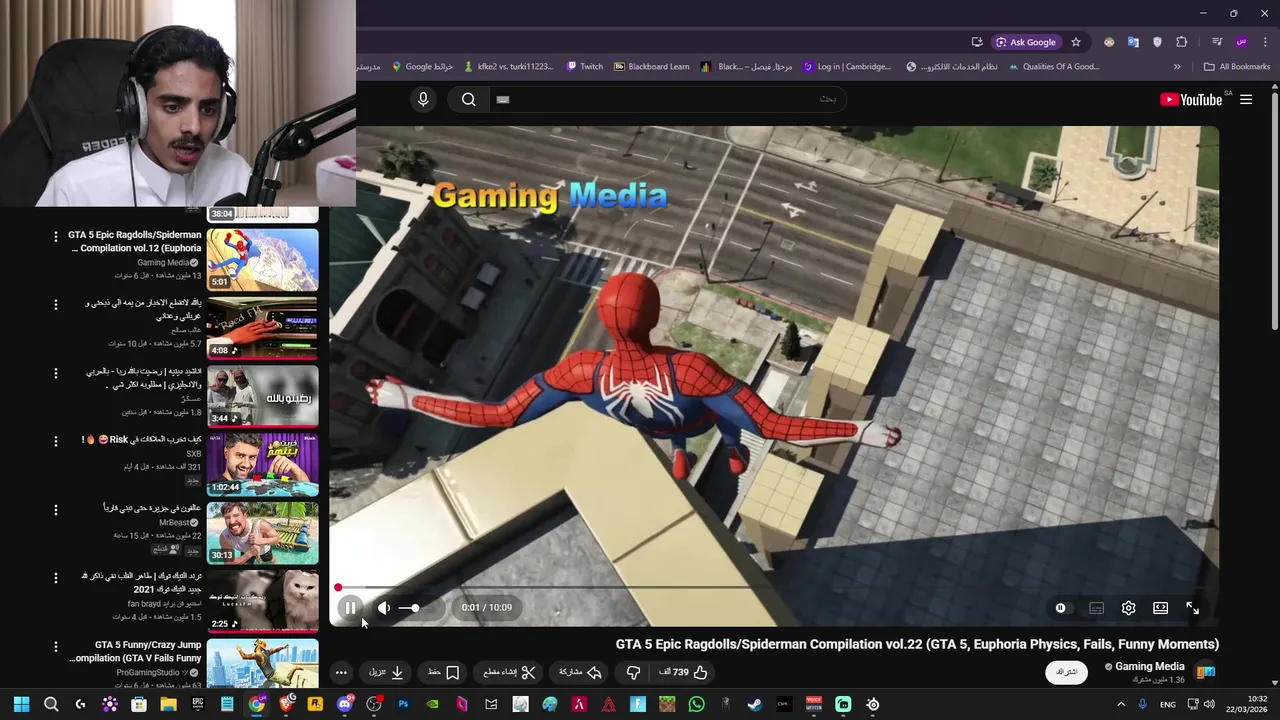Open the cat 2:25 video thumbnail

point(263,601)
